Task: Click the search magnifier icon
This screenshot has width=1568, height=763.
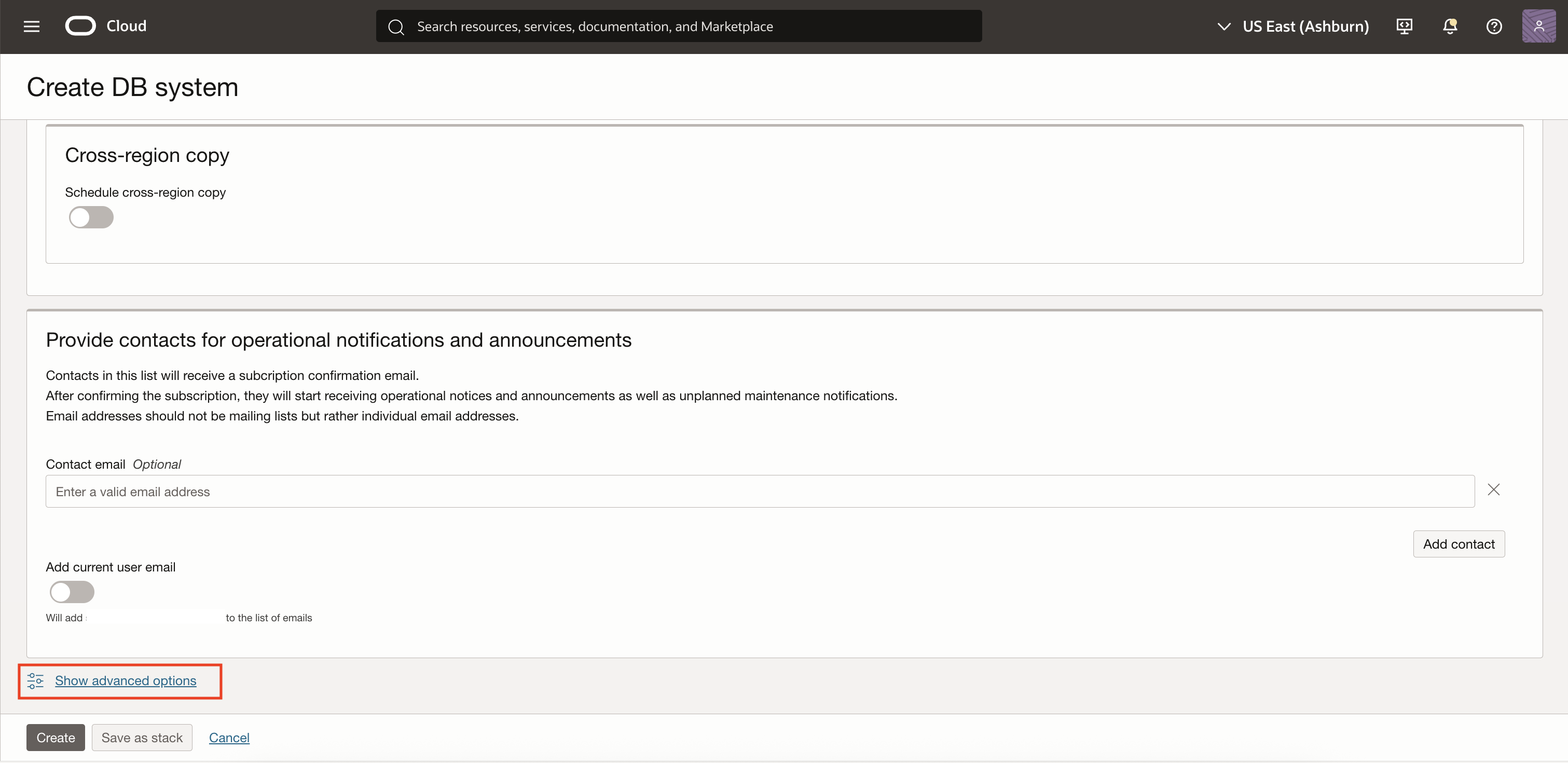Action: pyautogui.click(x=396, y=26)
